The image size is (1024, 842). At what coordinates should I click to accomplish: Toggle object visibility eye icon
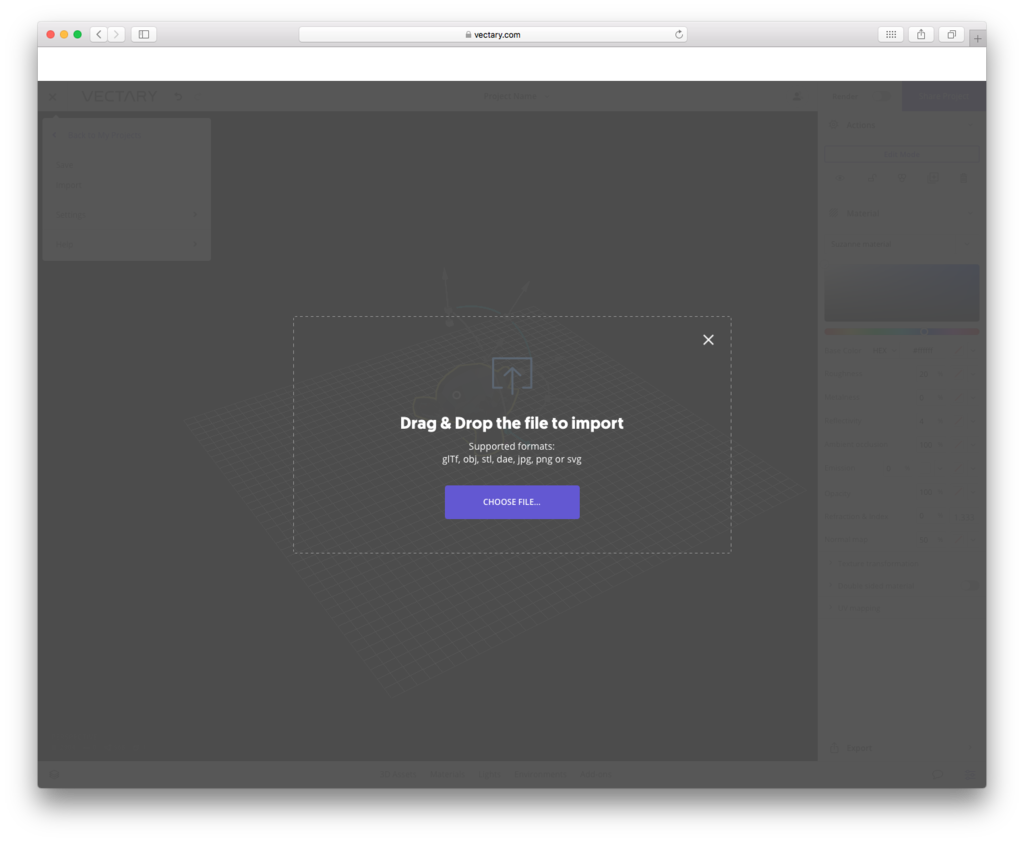840,178
